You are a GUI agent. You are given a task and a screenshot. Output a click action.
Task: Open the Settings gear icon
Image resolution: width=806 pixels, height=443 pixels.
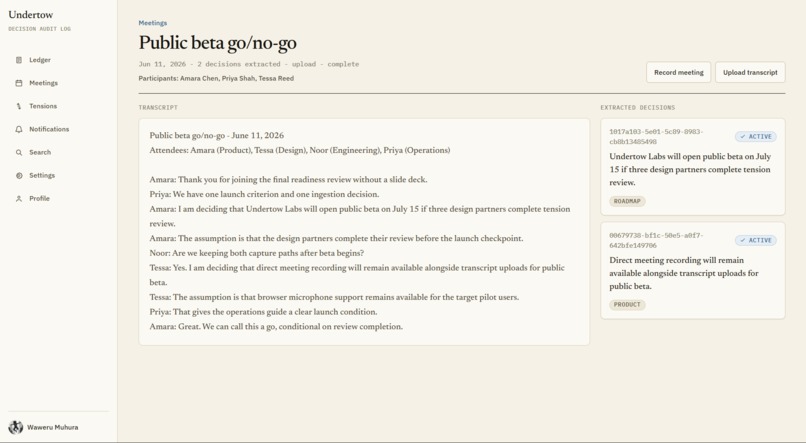click(19, 176)
